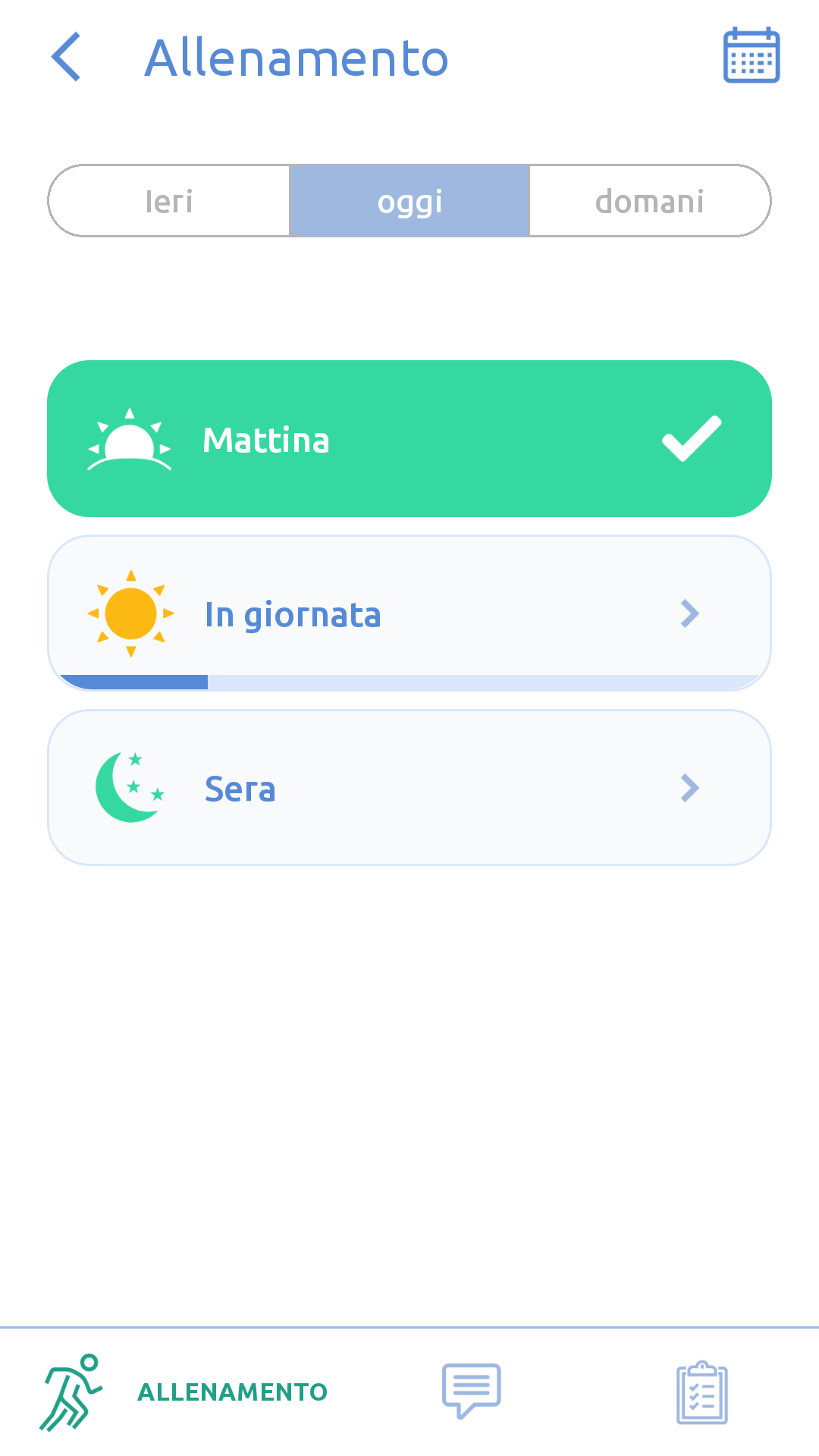Click the ALLENAMENTO bottom tab label
The height and width of the screenshot is (1456, 819).
[232, 1392]
